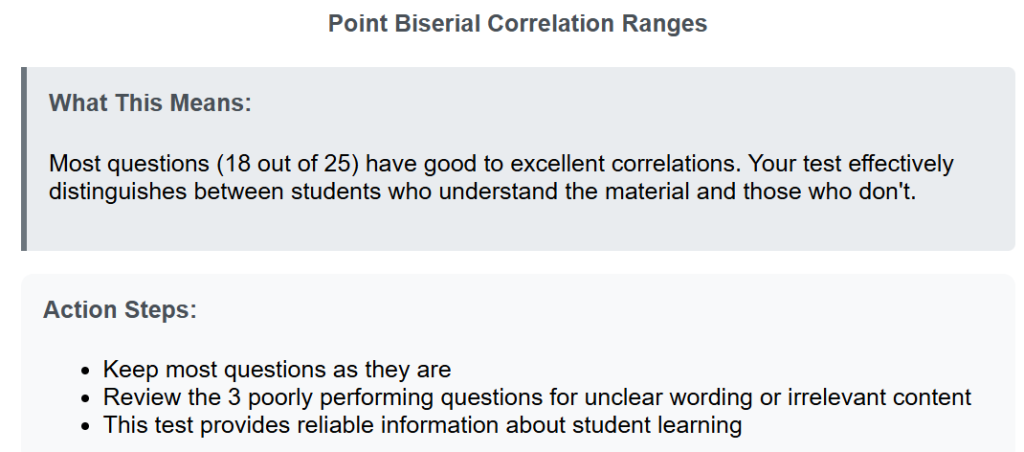Screen dimensions: 1024x452
Task: Select the "This test provides reliable information" line
Action: click(x=423, y=425)
